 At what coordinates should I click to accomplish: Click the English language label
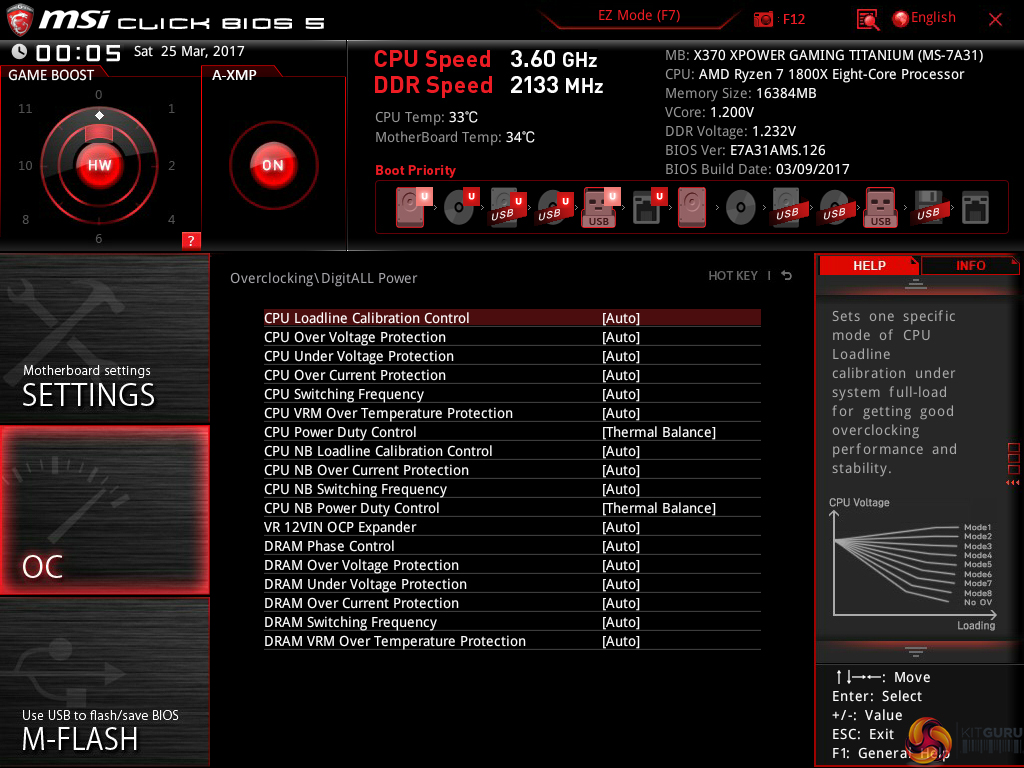coord(933,18)
